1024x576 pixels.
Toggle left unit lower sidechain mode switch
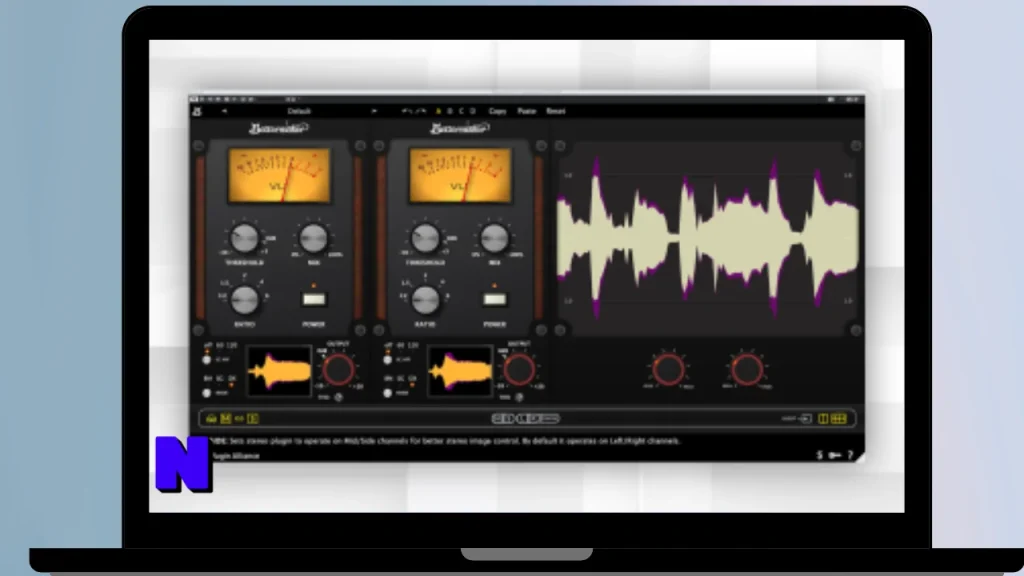tap(207, 393)
